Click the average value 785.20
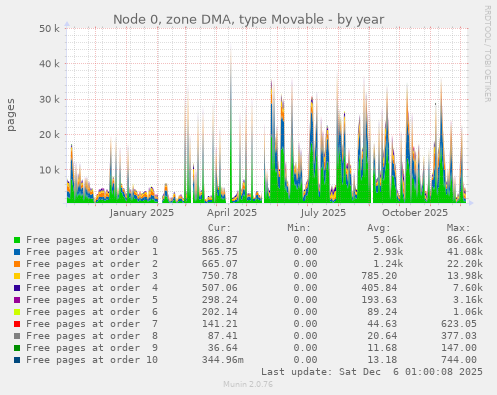 (379, 276)
